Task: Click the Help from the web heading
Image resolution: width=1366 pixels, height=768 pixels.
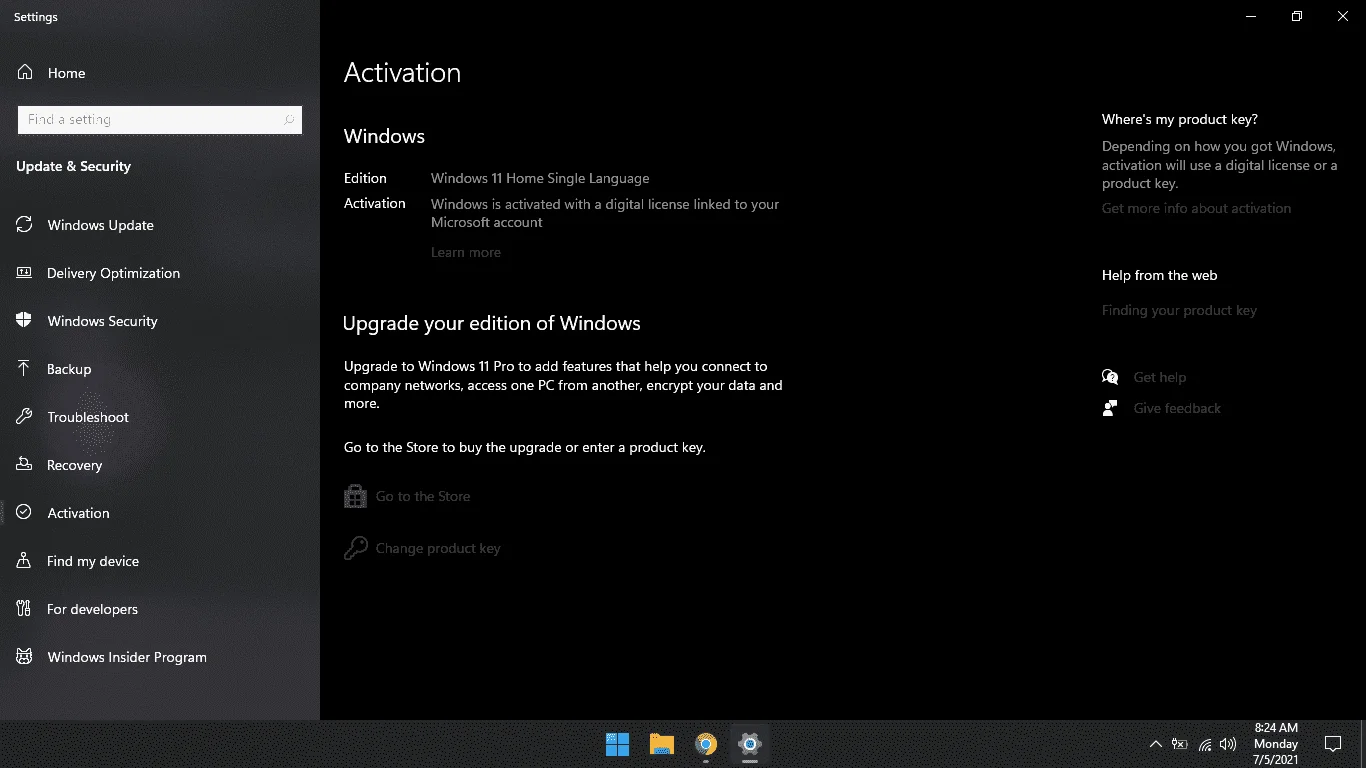Action: coord(1160,275)
